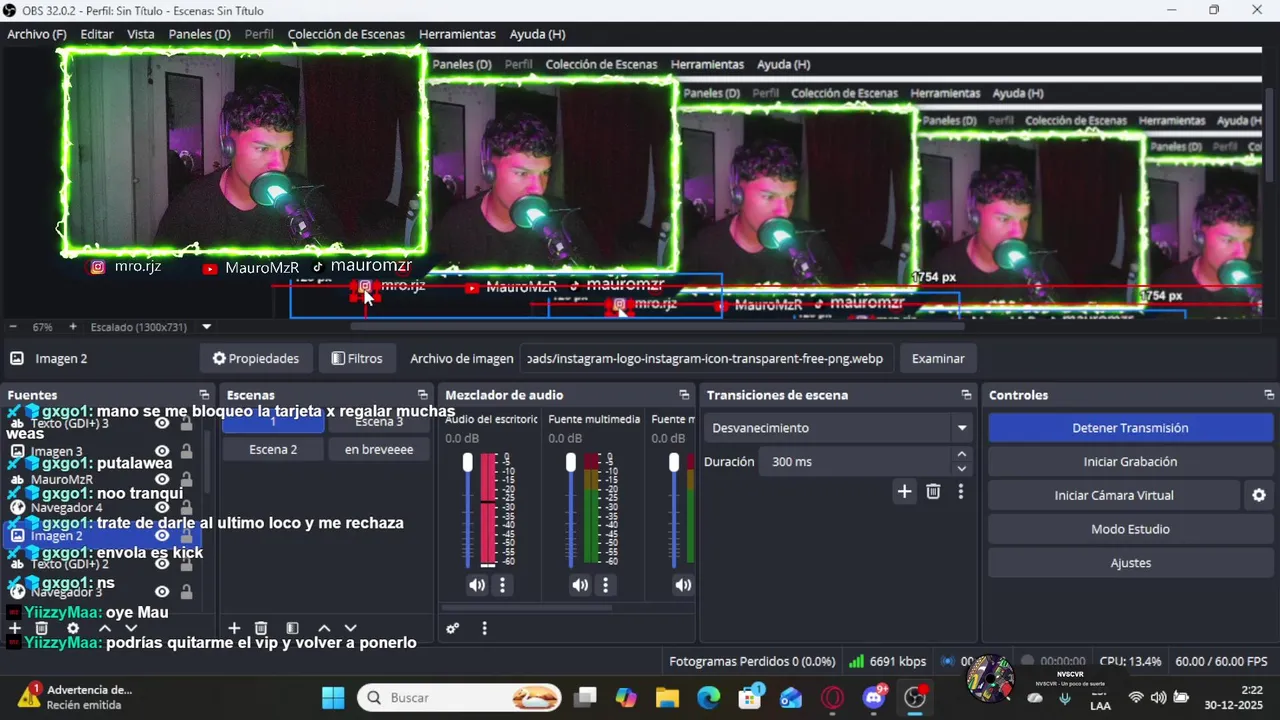Move scene up arrow in Escenas toolbar
Image resolution: width=1280 pixels, height=720 pixels.
323,628
